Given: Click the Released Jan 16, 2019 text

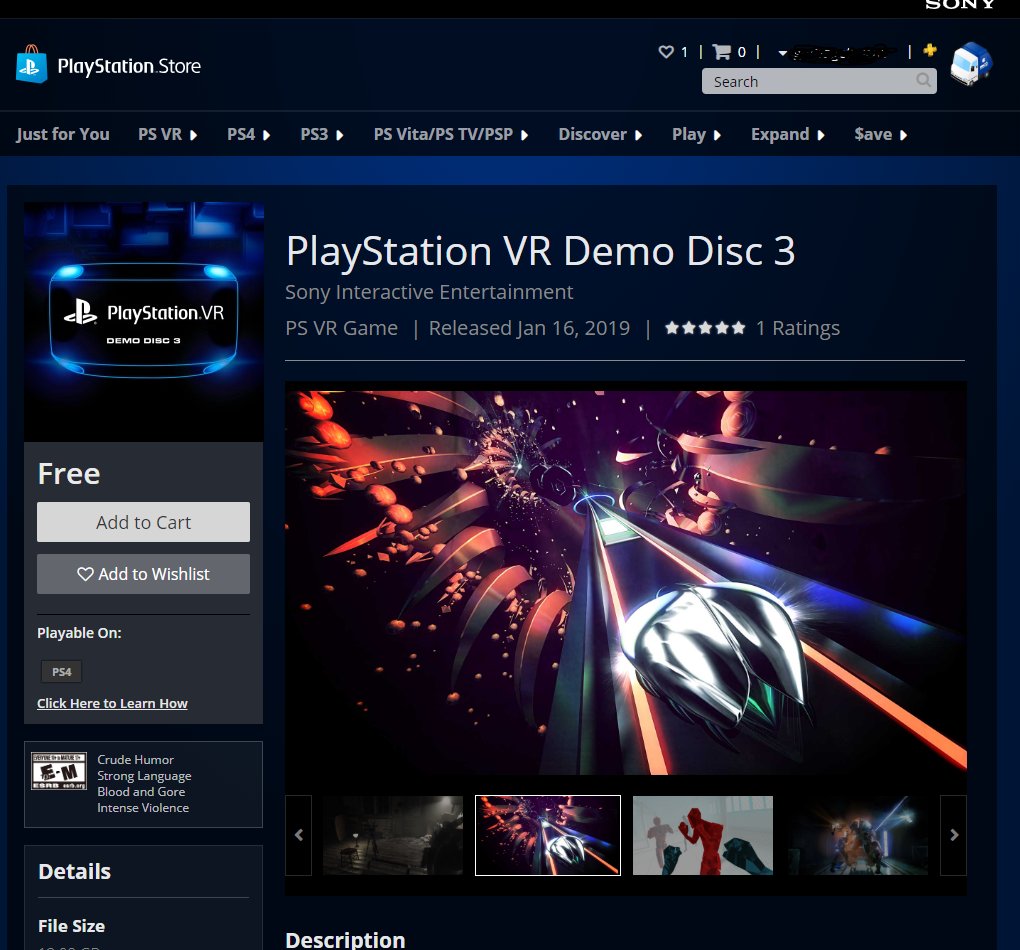Looking at the screenshot, I should point(530,328).
